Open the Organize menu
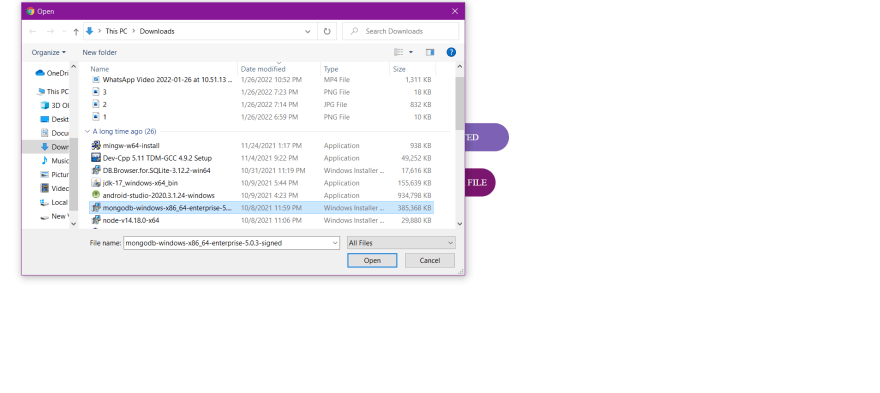 pyautogui.click(x=48, y=52)
